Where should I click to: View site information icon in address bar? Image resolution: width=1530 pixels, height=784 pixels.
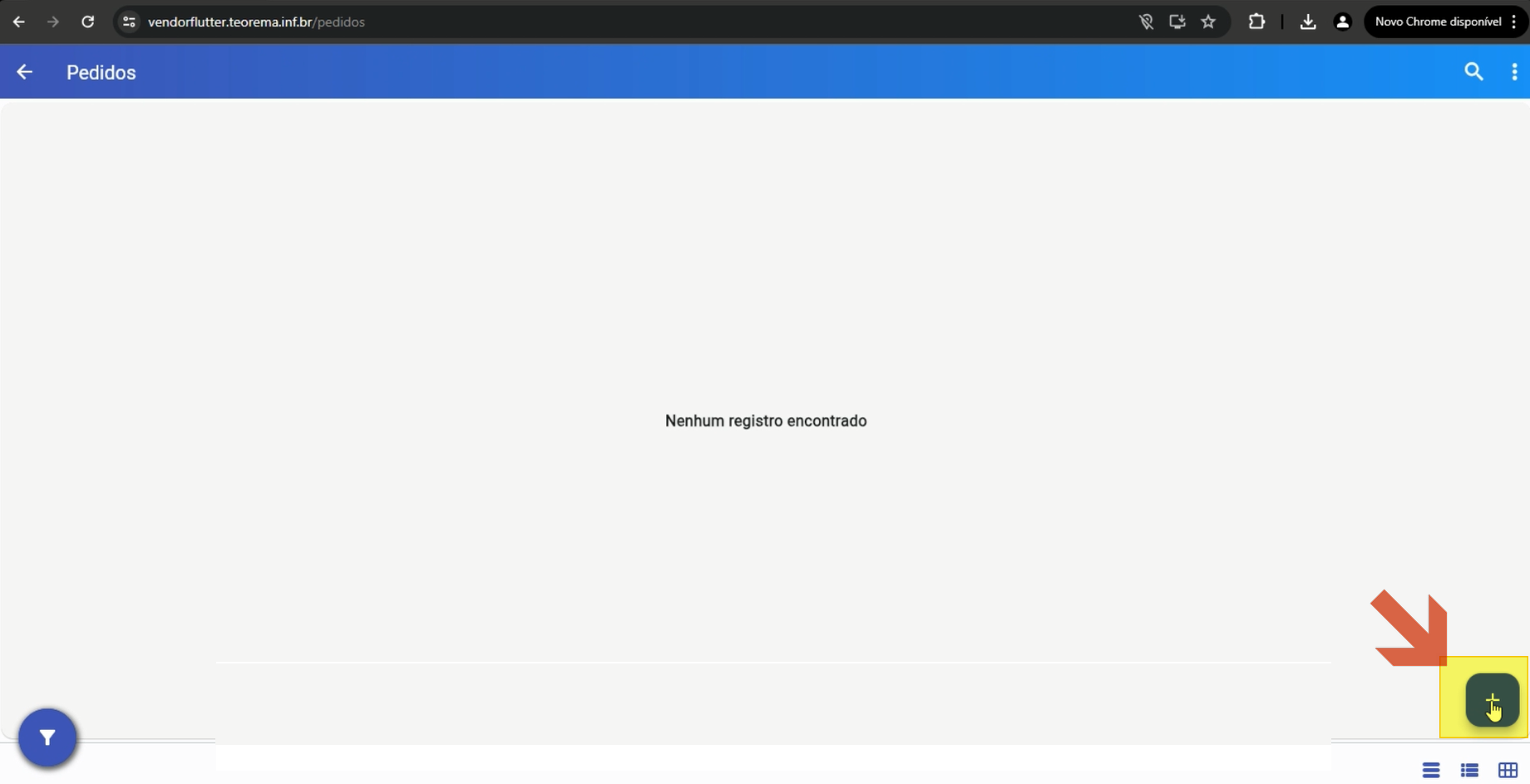coord(129,22)
